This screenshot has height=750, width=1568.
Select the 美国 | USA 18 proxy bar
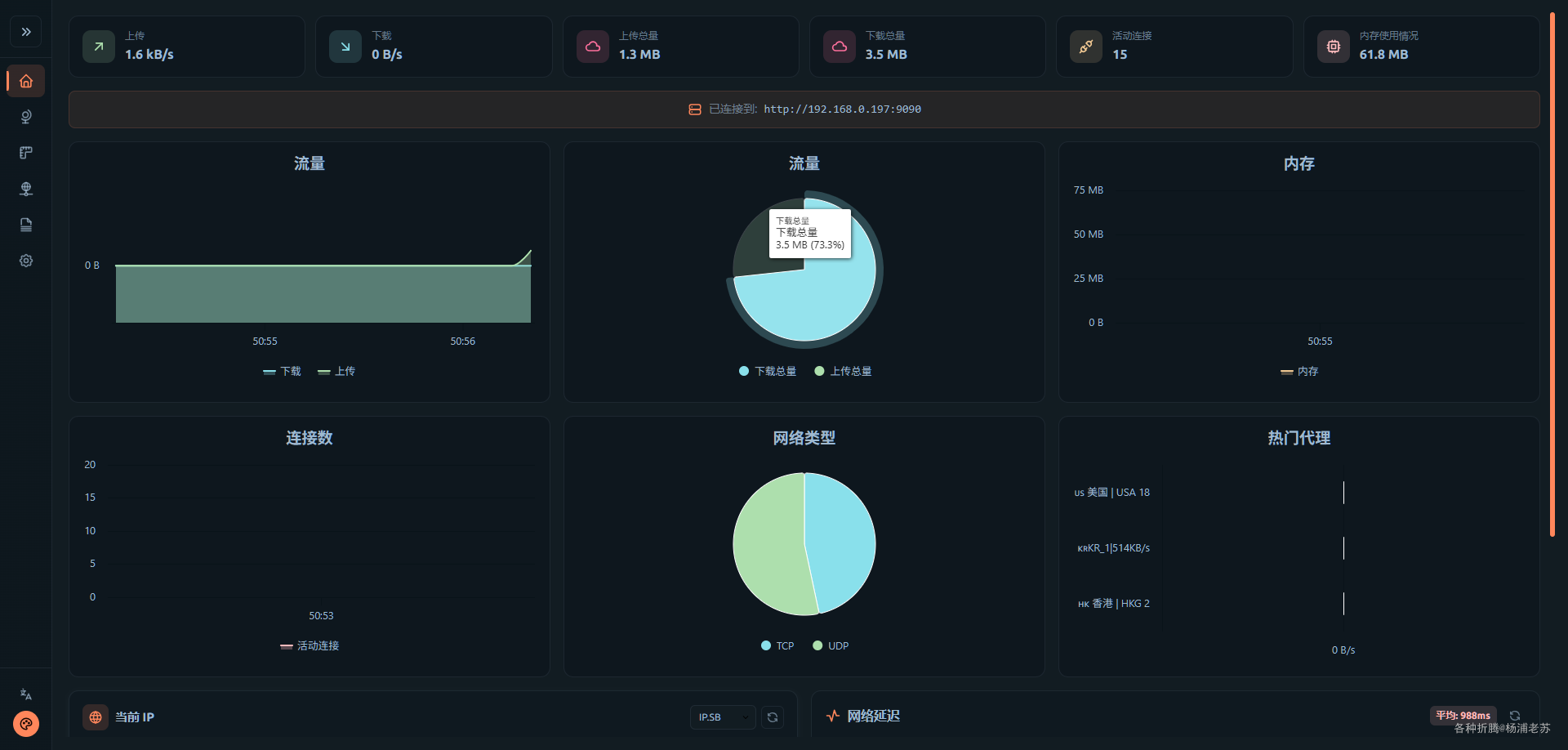point(1343,493)
